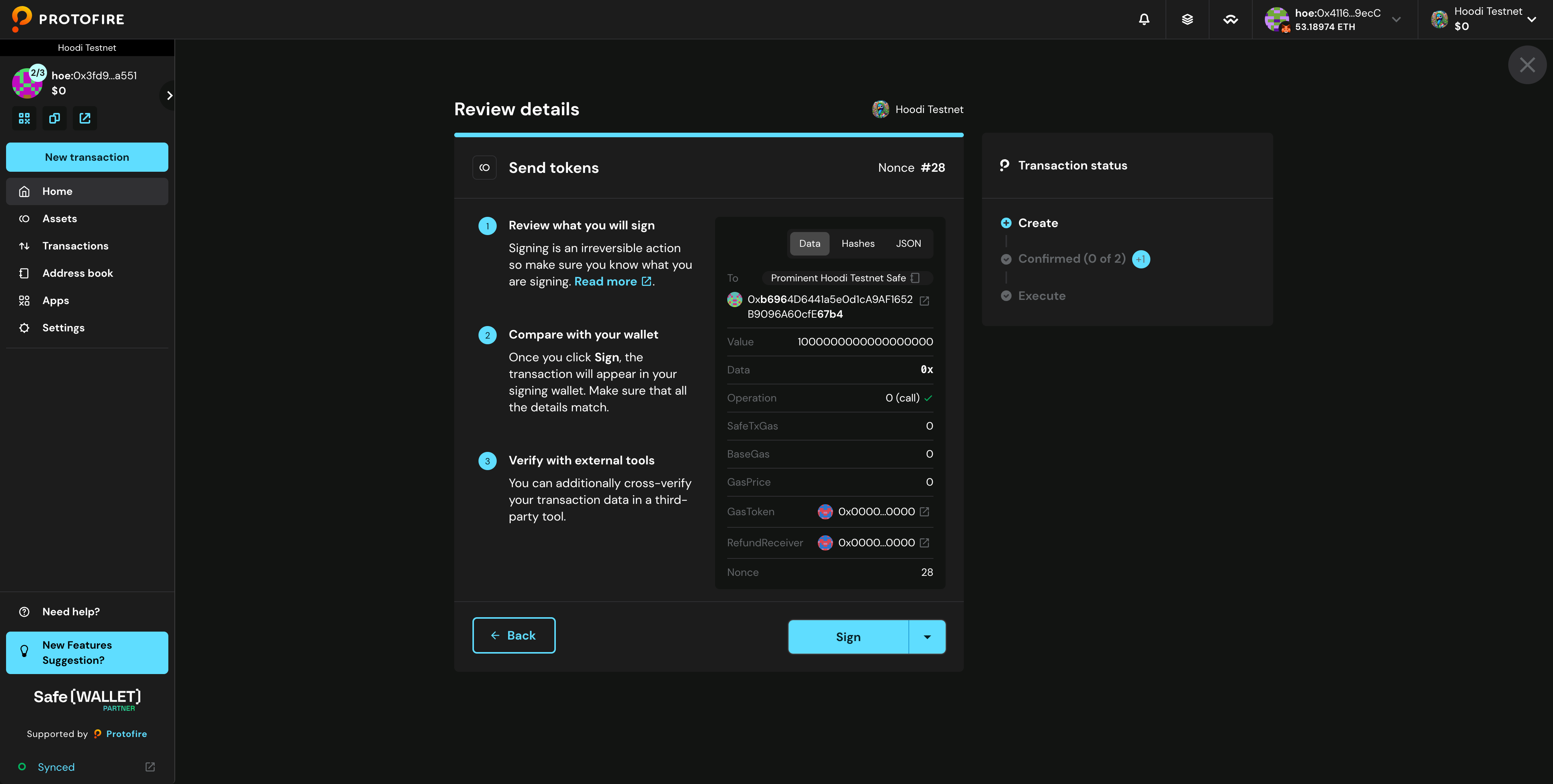The image size is (1553, 784).
Task: Click the batch layers icon in header
Action: pos(1187,19)
